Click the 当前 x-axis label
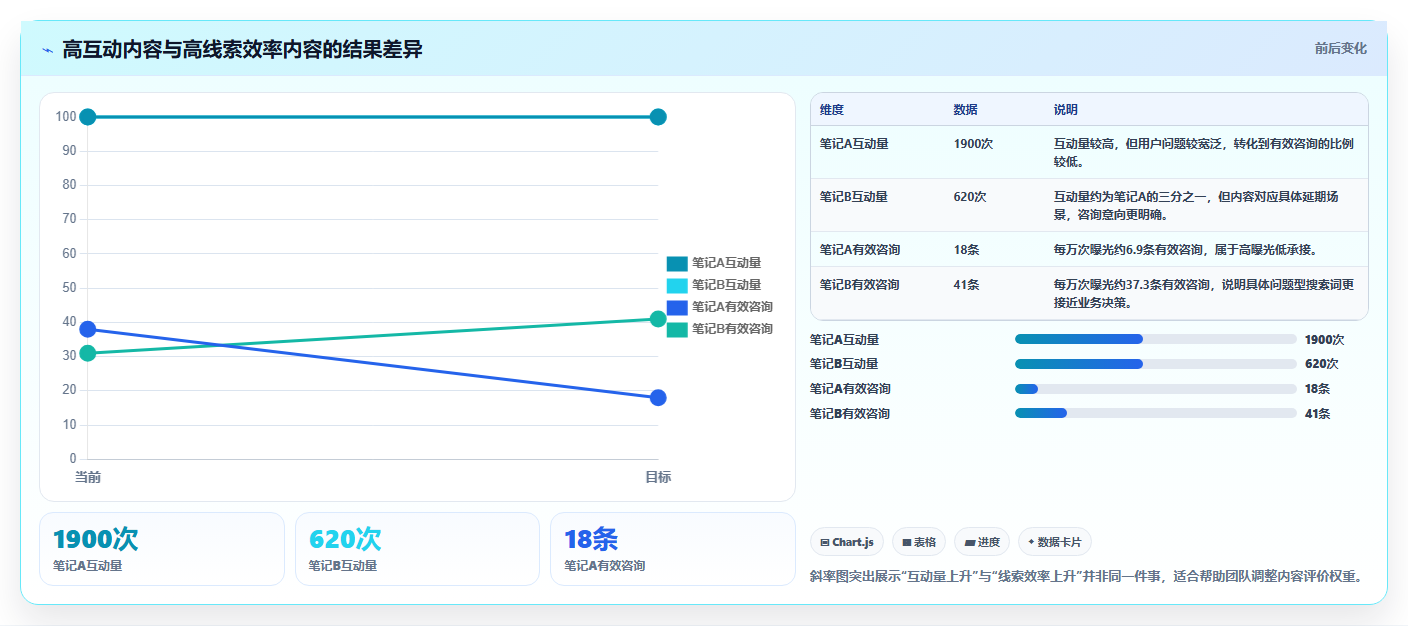 [88, 477]
